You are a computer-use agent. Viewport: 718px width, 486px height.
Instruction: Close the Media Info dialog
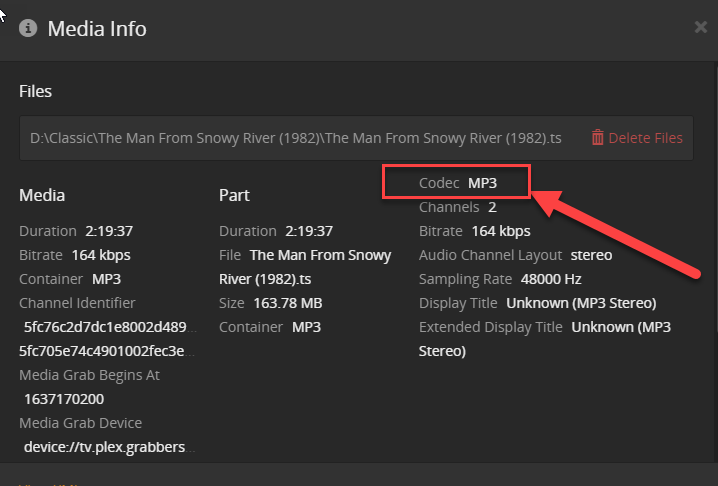click(701, 27)
